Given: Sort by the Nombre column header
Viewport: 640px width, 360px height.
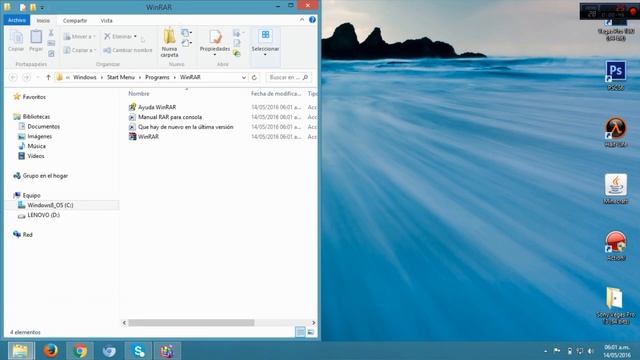Looking at the screenshot, I should (x=139, y=93).
